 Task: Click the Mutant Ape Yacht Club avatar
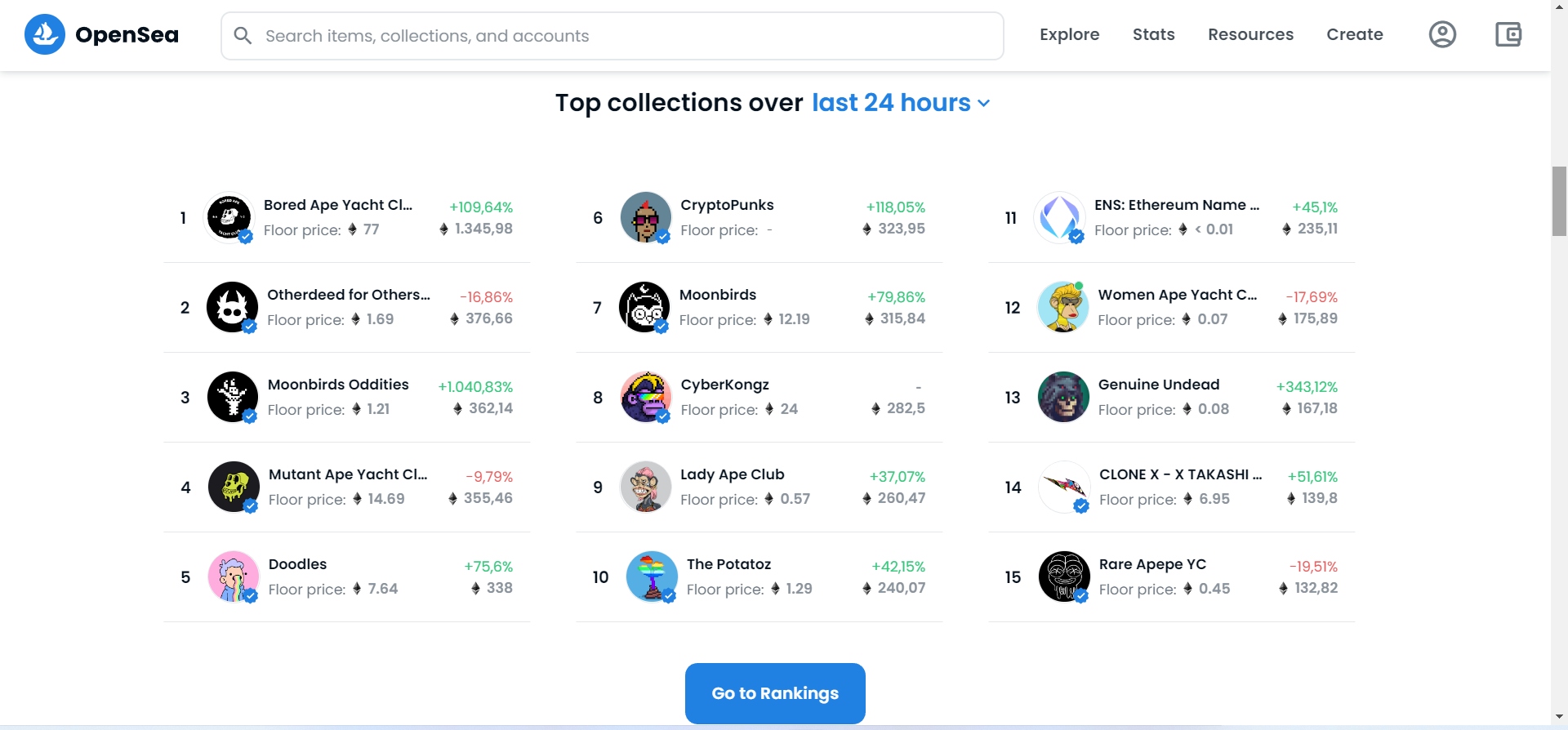(234, 487)
